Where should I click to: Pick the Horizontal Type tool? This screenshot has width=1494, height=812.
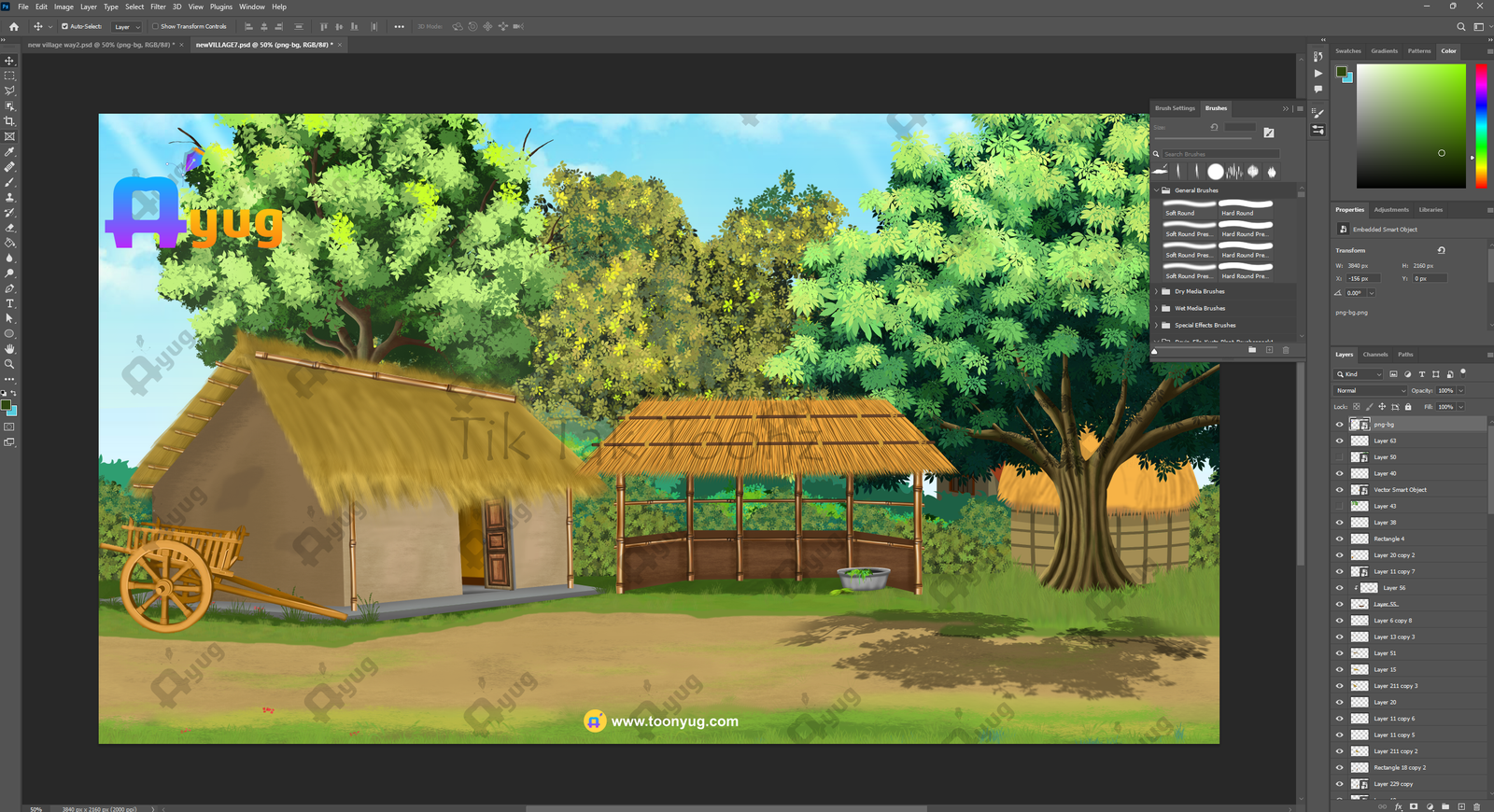pyautogui.click(x=9, y=303)
